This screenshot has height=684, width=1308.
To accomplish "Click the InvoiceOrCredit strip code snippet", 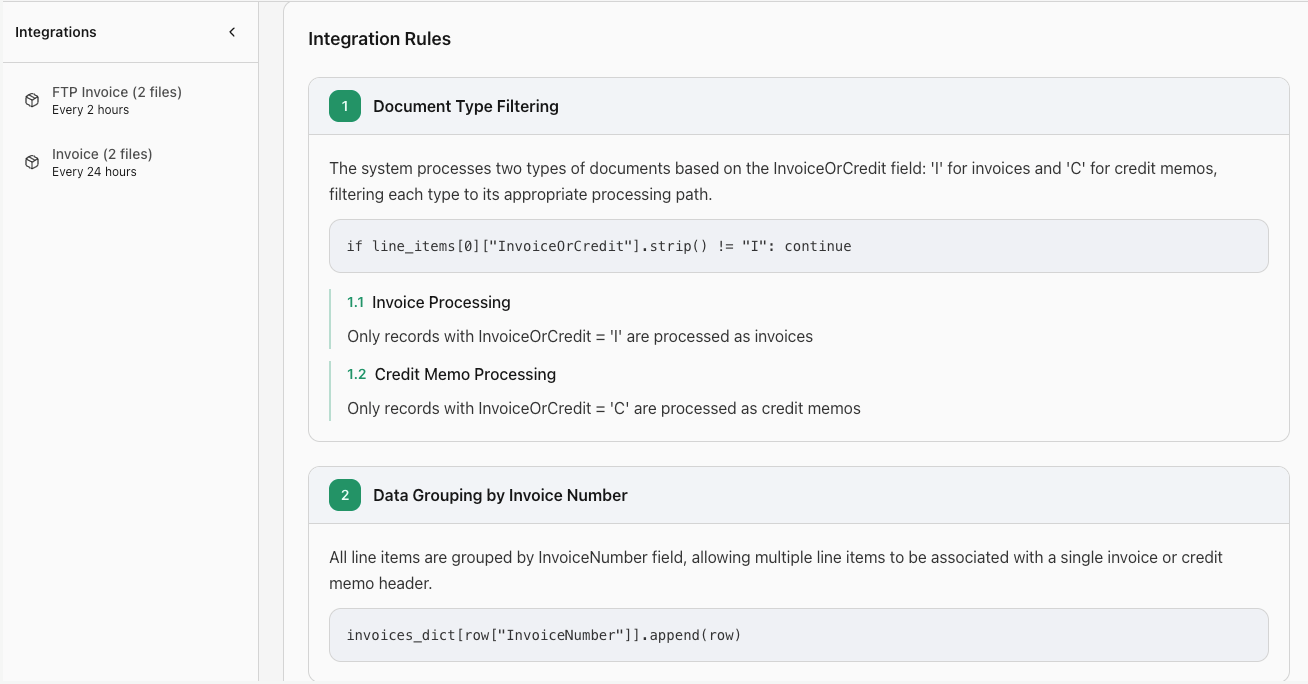I will [599, 246].
